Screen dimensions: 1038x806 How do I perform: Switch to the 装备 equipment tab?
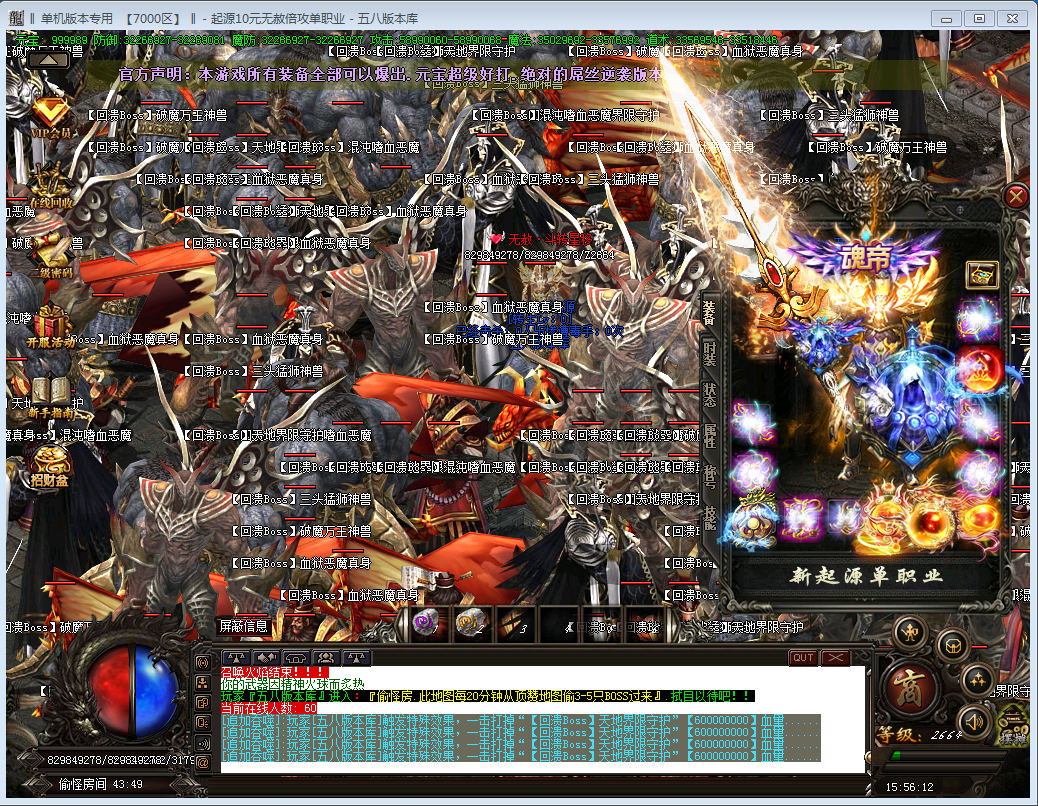coord(710,313)
